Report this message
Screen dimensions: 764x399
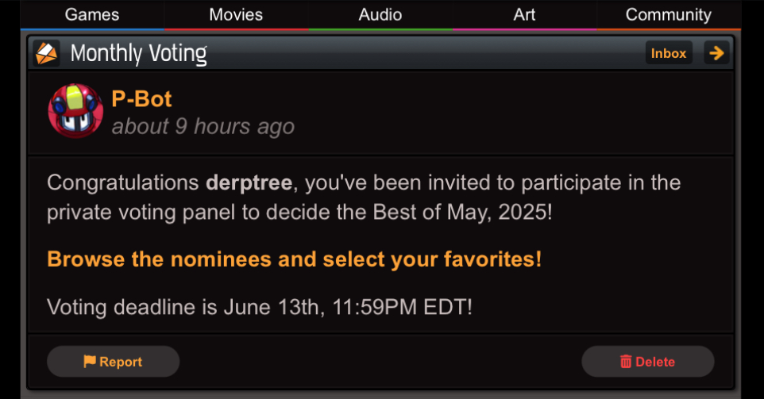tap(113, 361)
